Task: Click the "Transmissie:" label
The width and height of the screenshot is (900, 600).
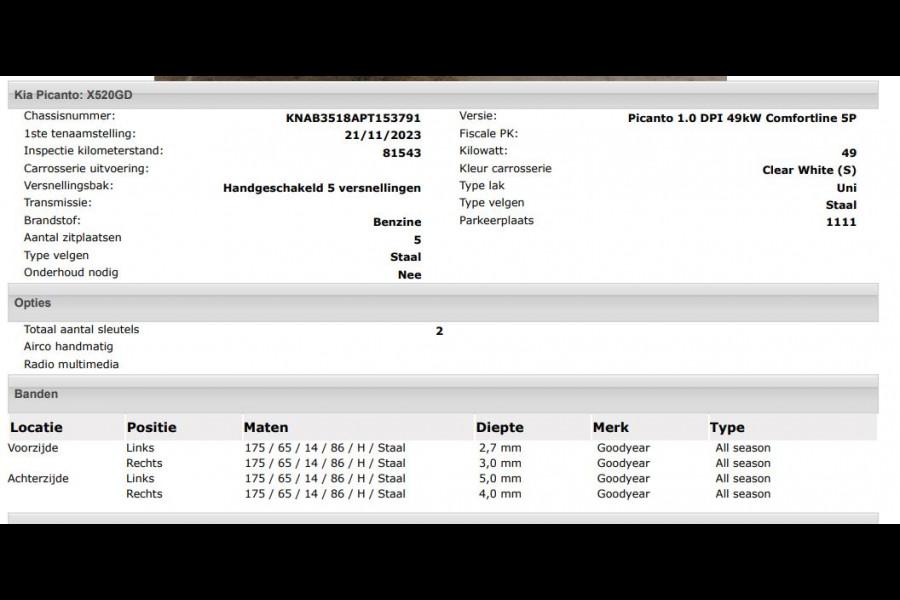Action: (57, 202)
